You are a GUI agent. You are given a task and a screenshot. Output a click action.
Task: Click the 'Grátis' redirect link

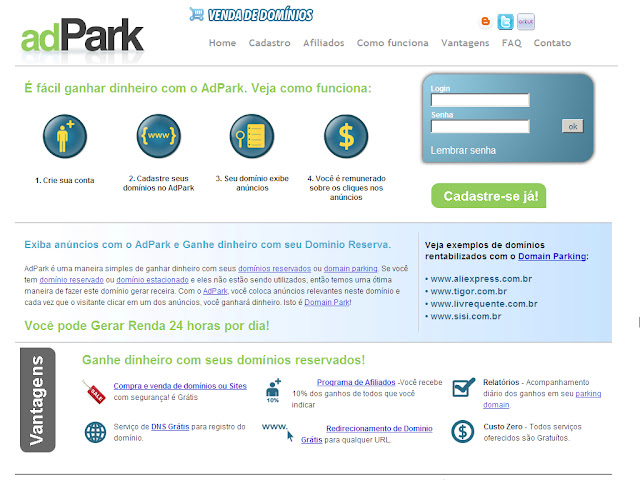point(311,440)
